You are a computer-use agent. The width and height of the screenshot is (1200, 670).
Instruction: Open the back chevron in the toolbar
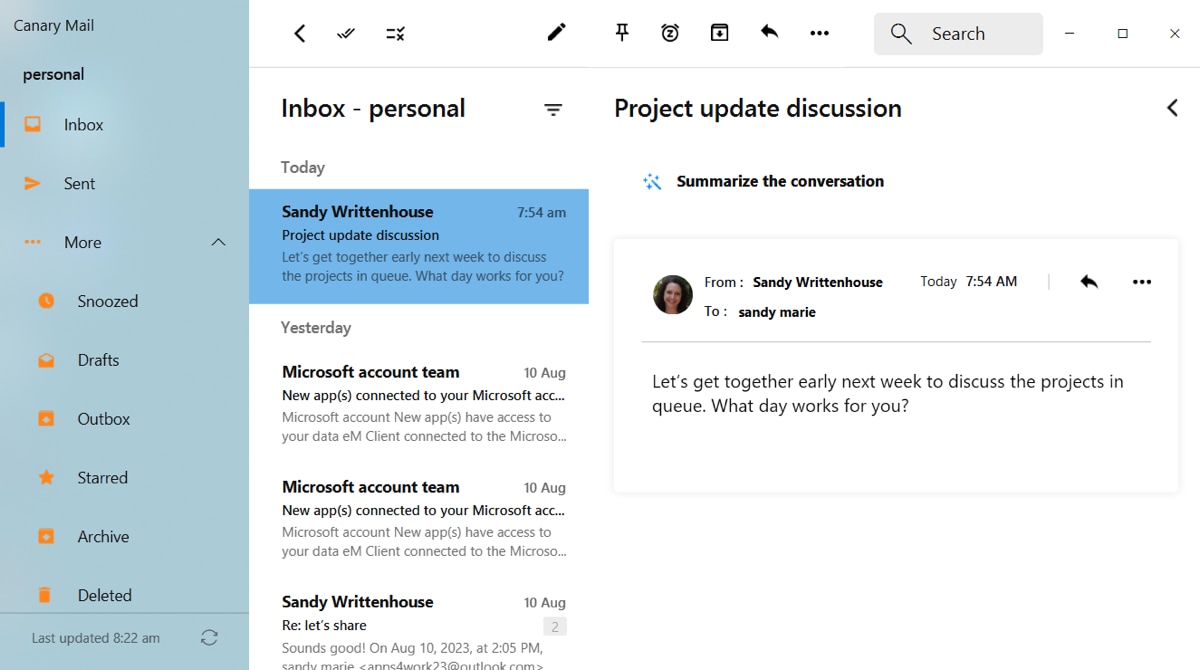(x=299, y=32)
